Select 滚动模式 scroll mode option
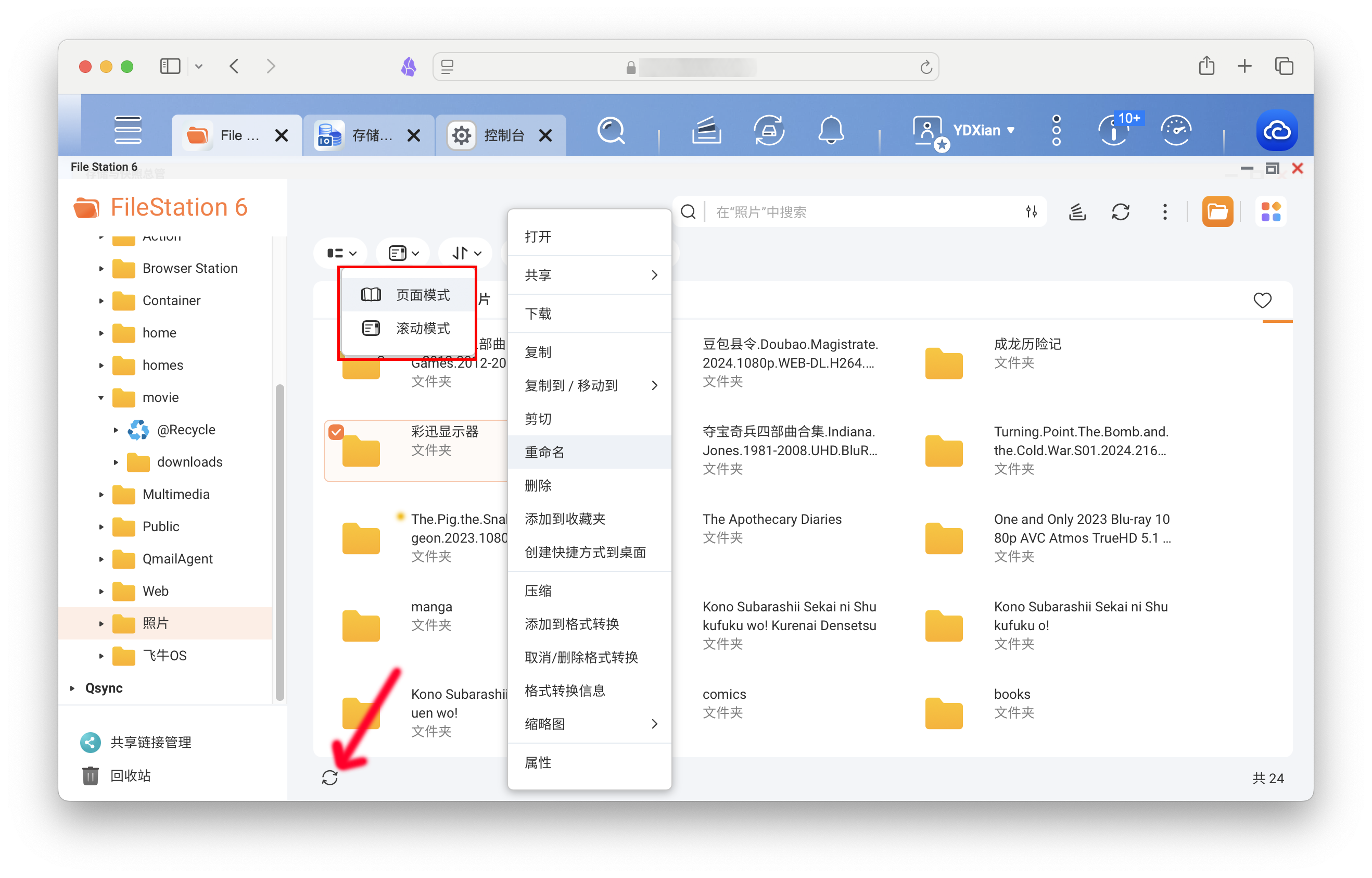Viewport: 1372px width, 878px height. 408,328
